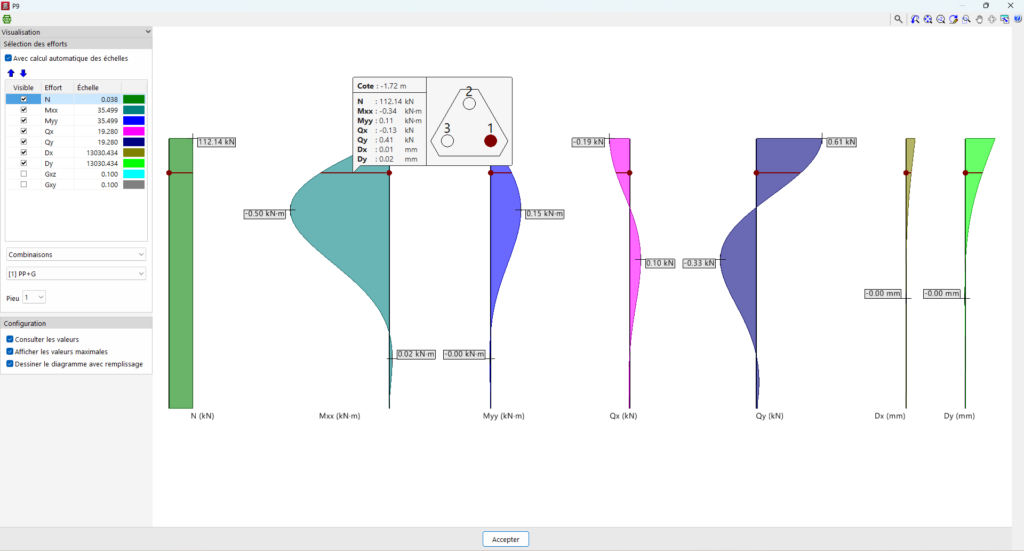The image size is (1024, 551).
Task: Click the previous zoom view icon
Action: tap(915, 20)
